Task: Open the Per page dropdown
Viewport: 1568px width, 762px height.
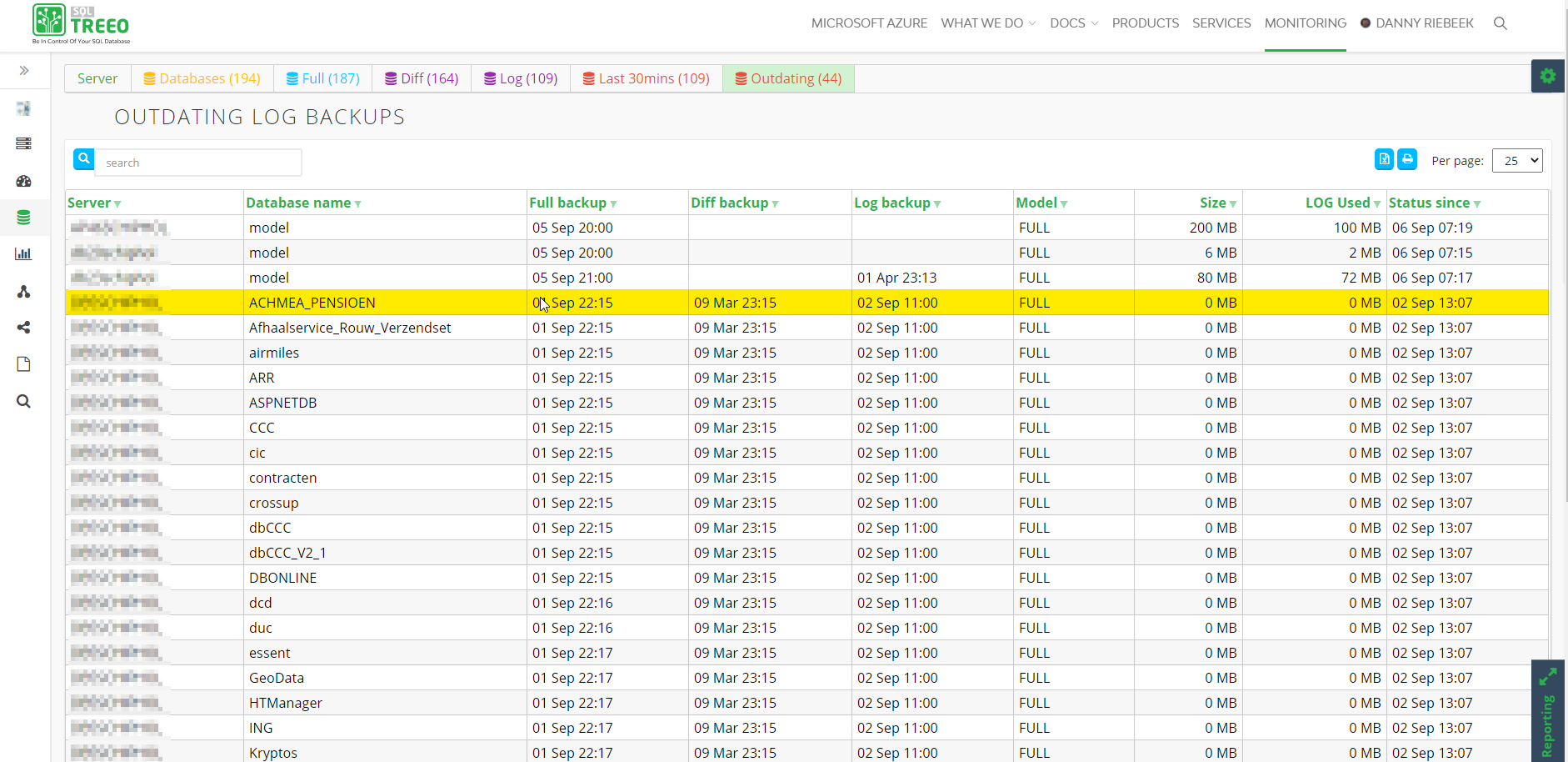Action: point(1517,159)
